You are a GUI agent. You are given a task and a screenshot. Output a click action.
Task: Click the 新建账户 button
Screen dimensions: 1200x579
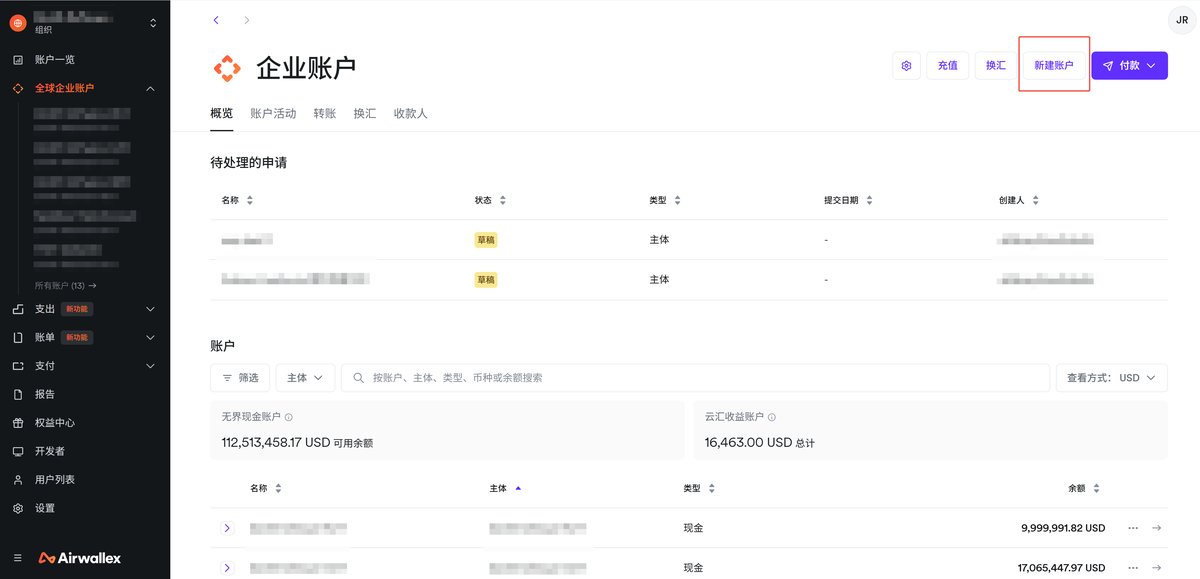click(1054, 66)
